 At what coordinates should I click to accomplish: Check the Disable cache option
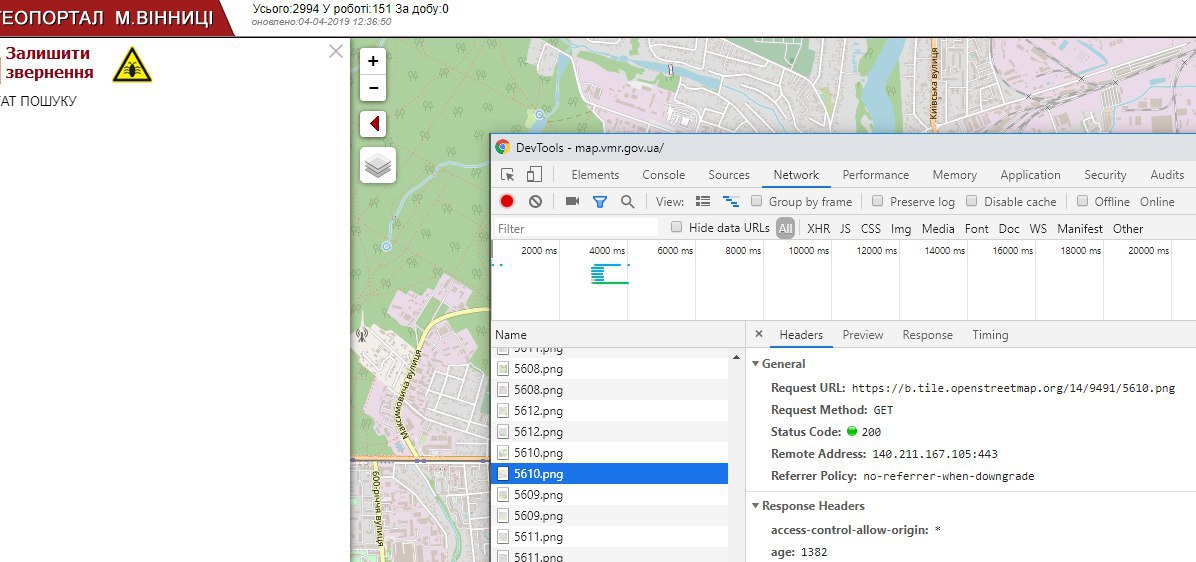[x=971, y=201]
